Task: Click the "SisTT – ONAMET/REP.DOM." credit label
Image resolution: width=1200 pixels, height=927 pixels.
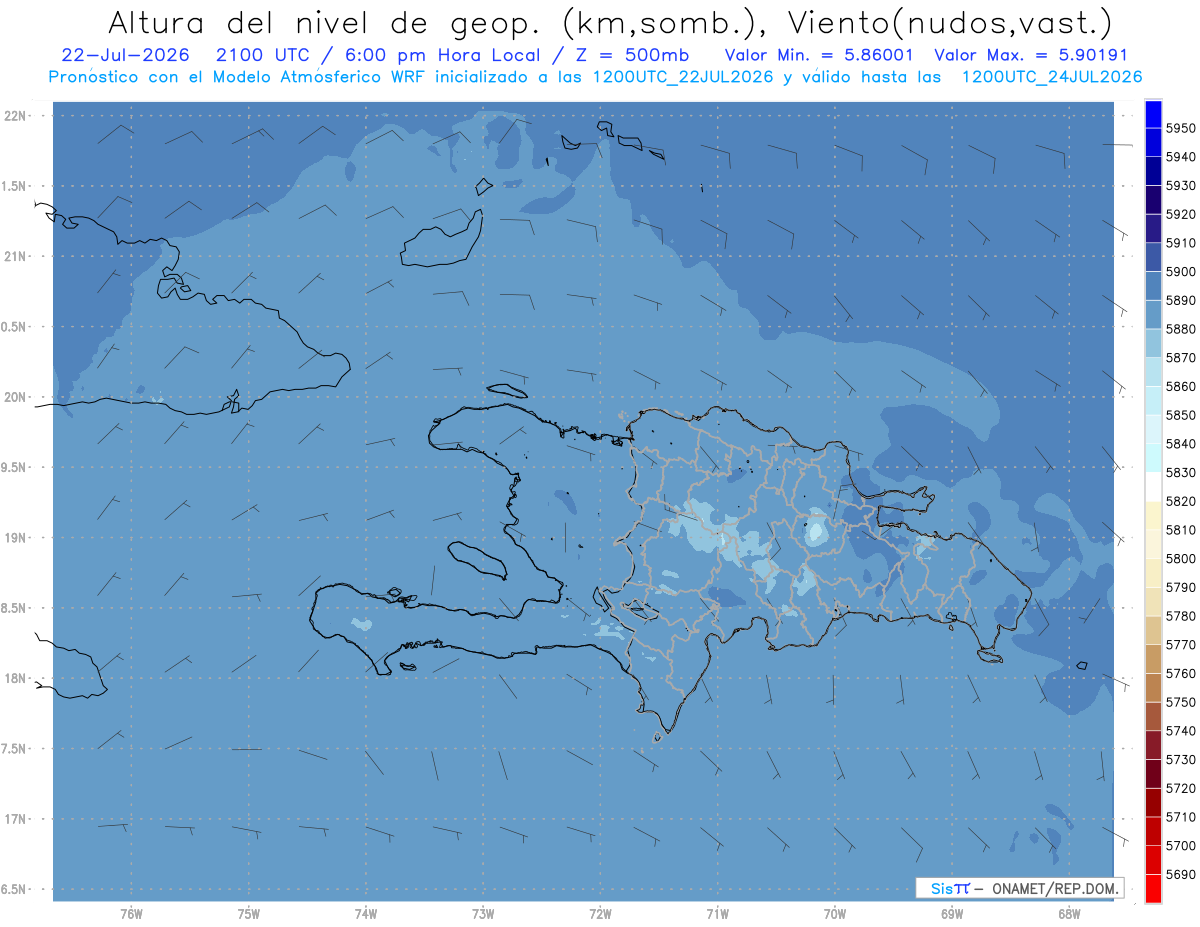Action: tap(1019, 888)
